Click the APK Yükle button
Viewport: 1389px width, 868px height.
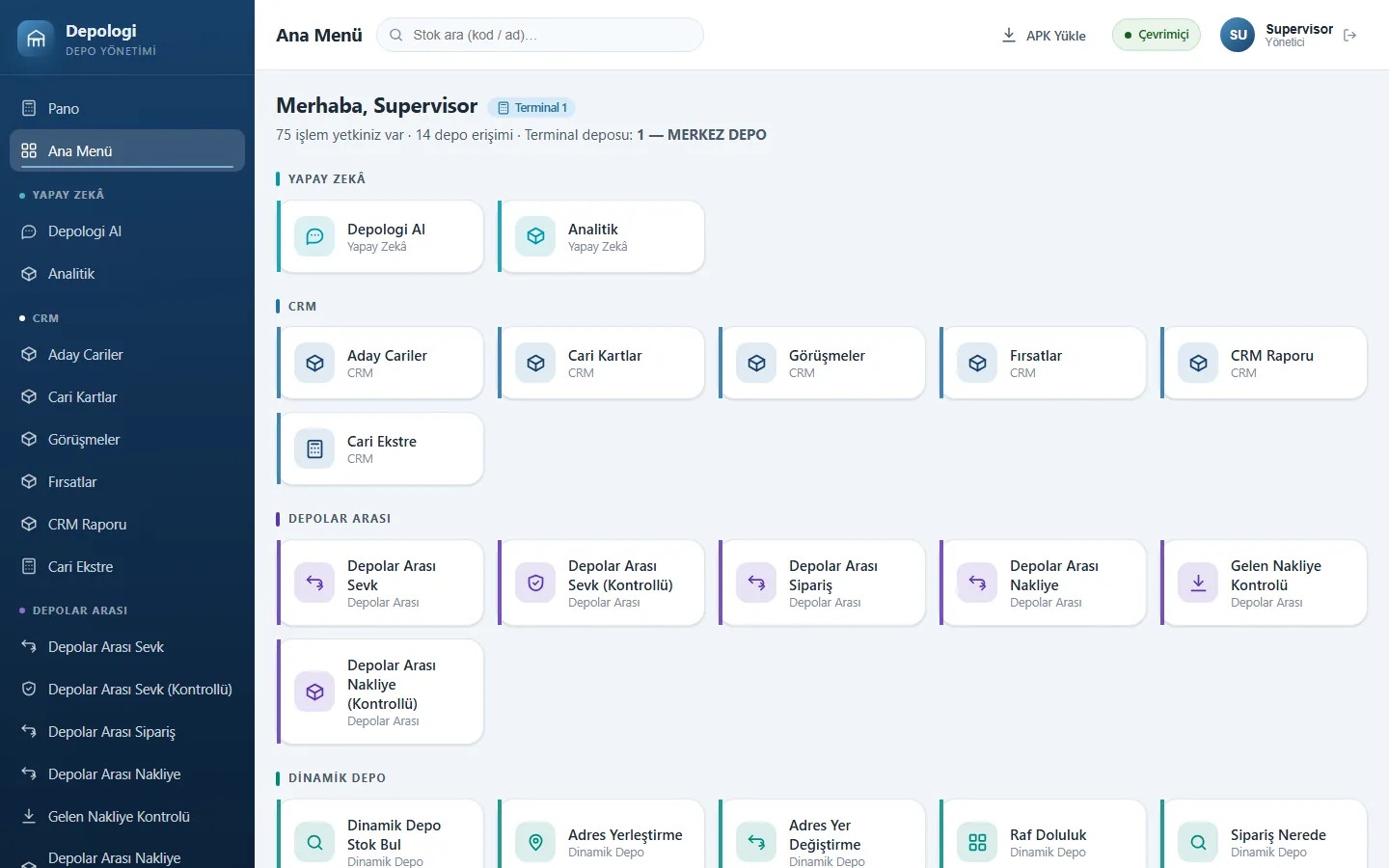click(1044, 36)
